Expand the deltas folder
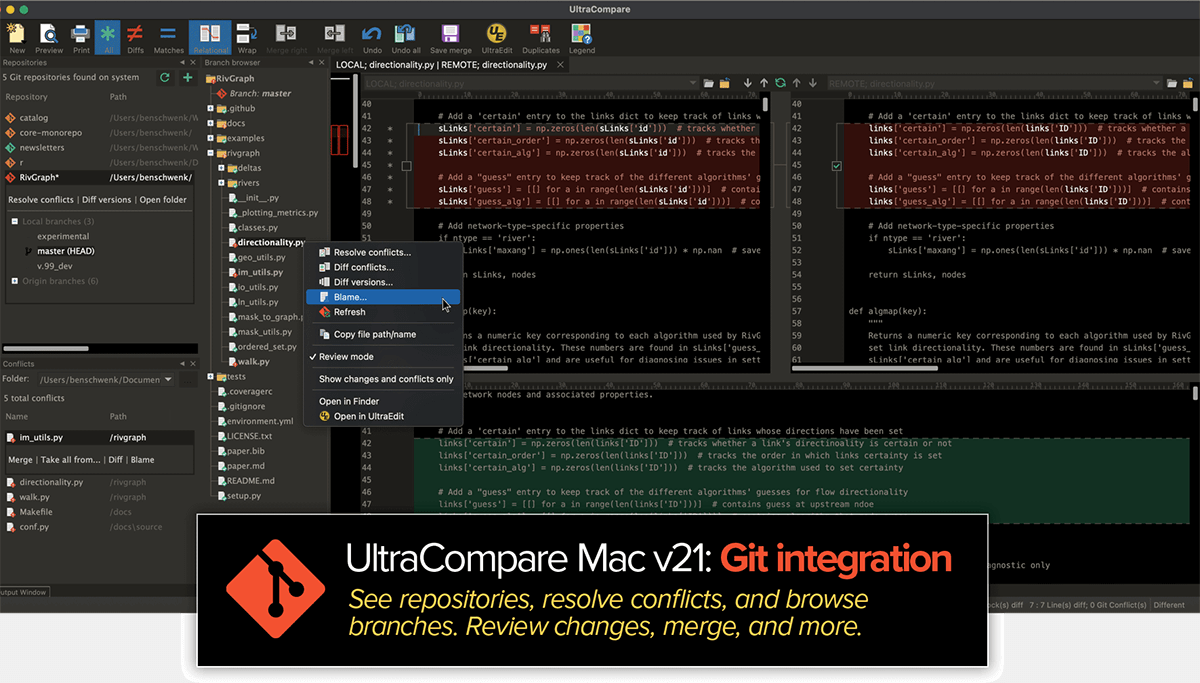The width and height of the screenshot is (1200, 683). [x=220, y=168]
